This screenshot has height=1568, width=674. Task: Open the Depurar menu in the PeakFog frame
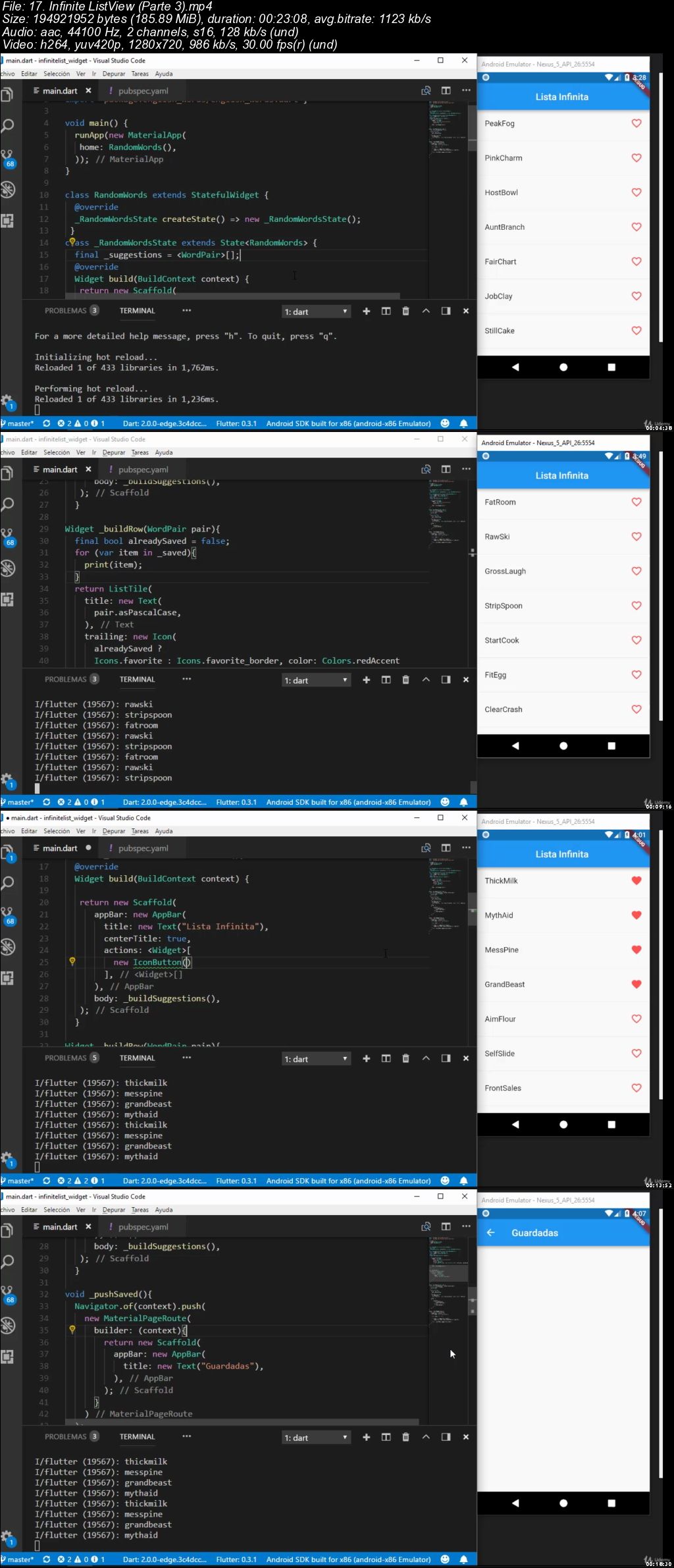114,74
